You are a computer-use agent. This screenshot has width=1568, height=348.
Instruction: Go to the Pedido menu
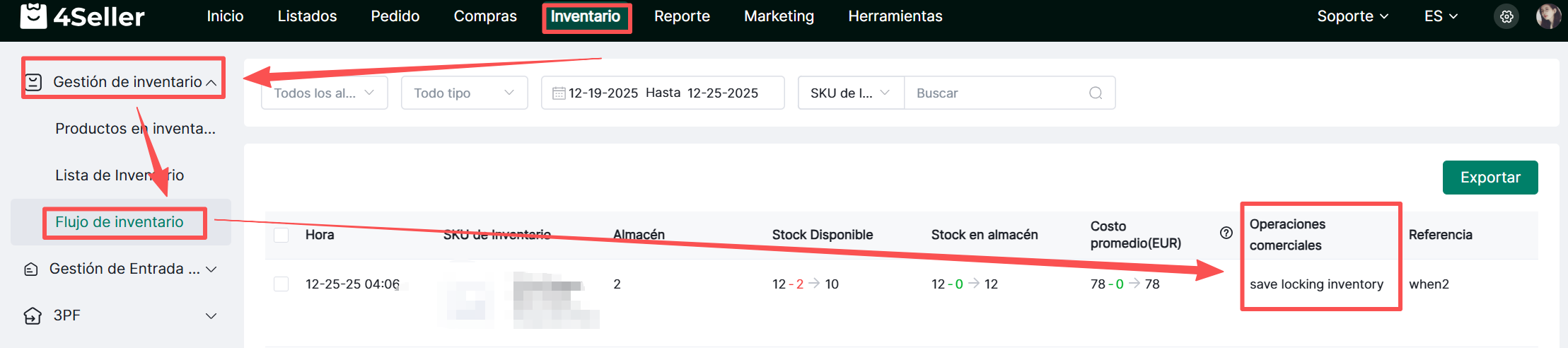click(x=395, y=16)
